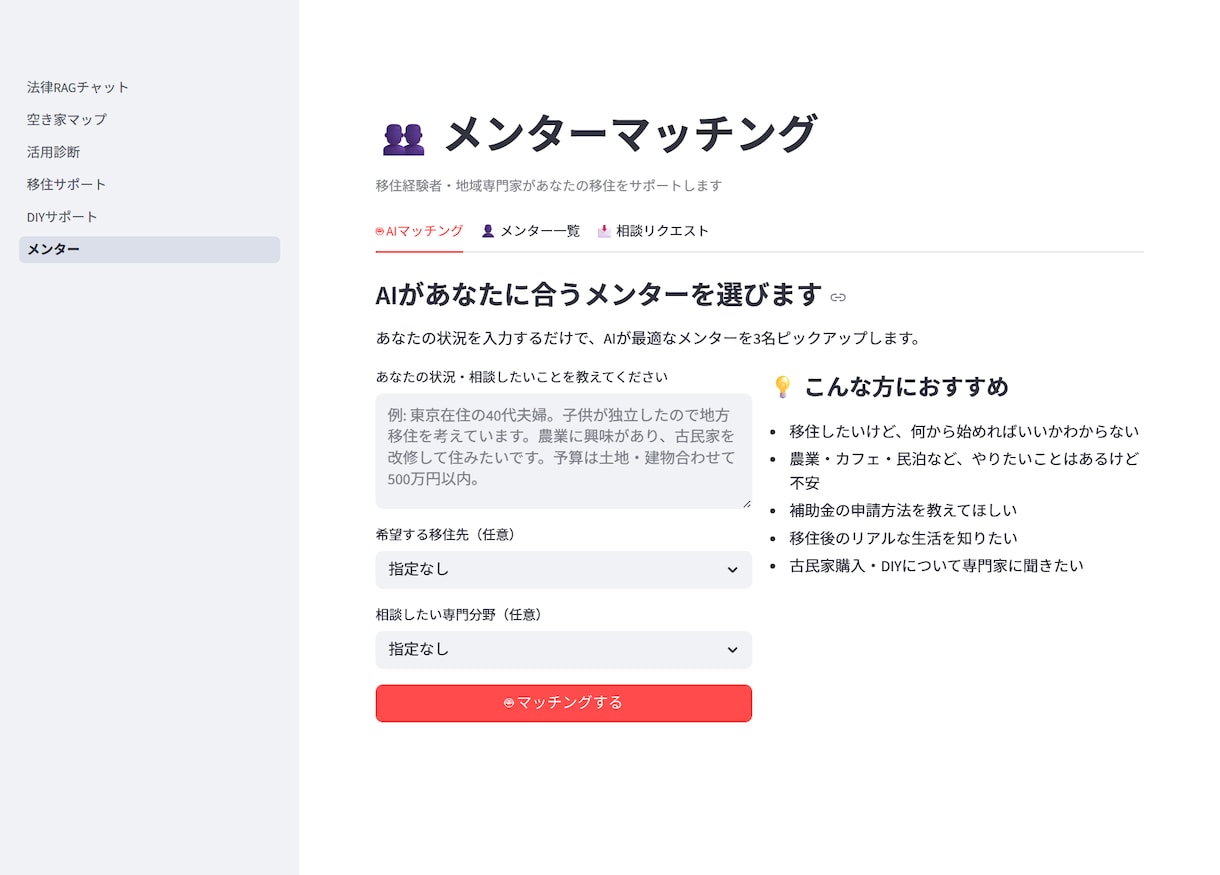Click the label あなたの状況・相談したいことを教えてください
Screen dimensions: 1220x875
coord(522,377)
